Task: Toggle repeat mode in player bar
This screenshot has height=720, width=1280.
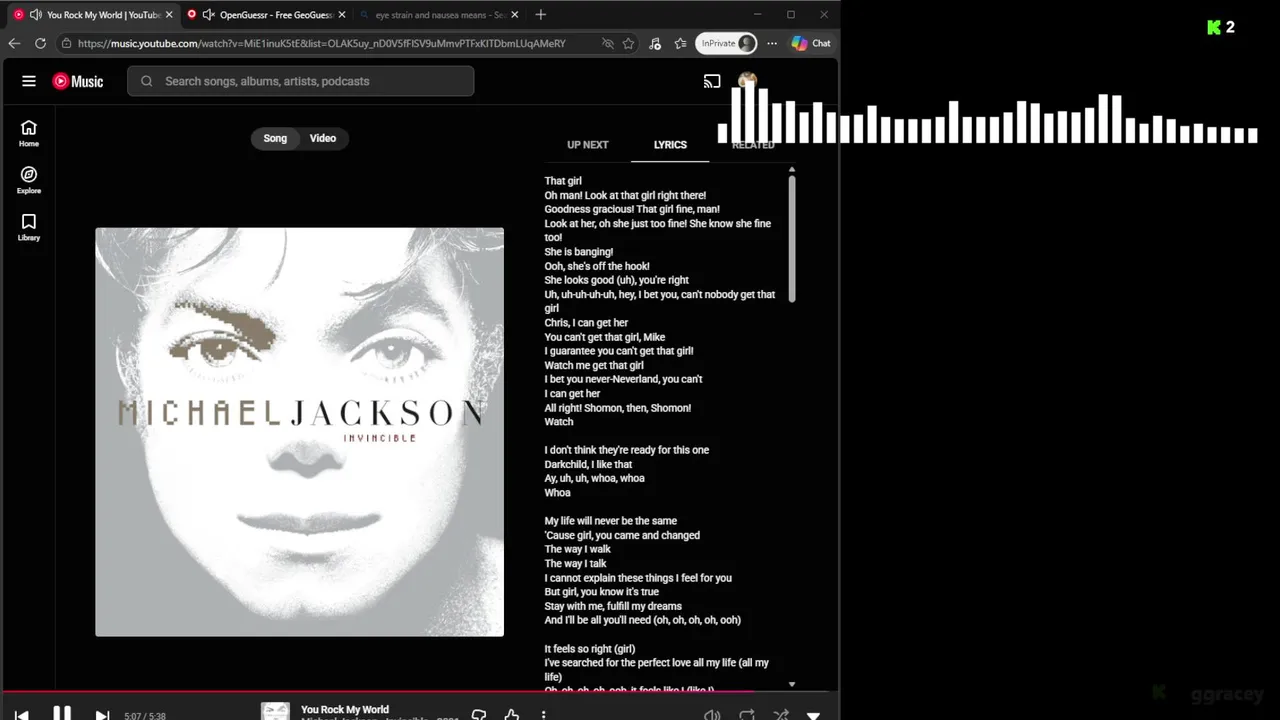Action: [747, 715]
